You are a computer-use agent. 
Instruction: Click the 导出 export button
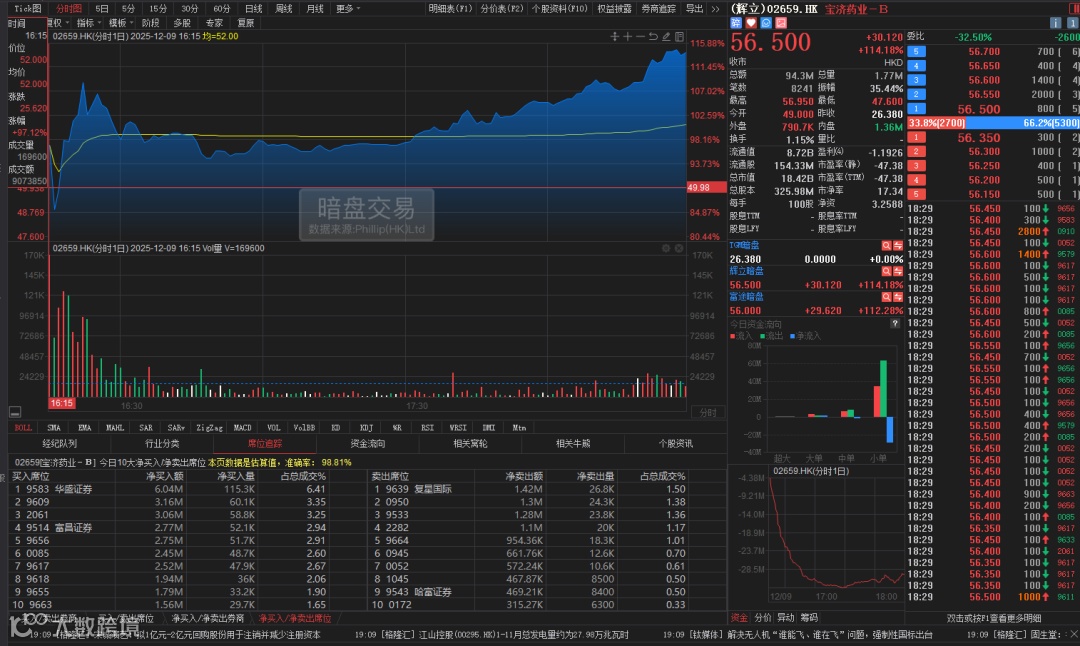694,8
